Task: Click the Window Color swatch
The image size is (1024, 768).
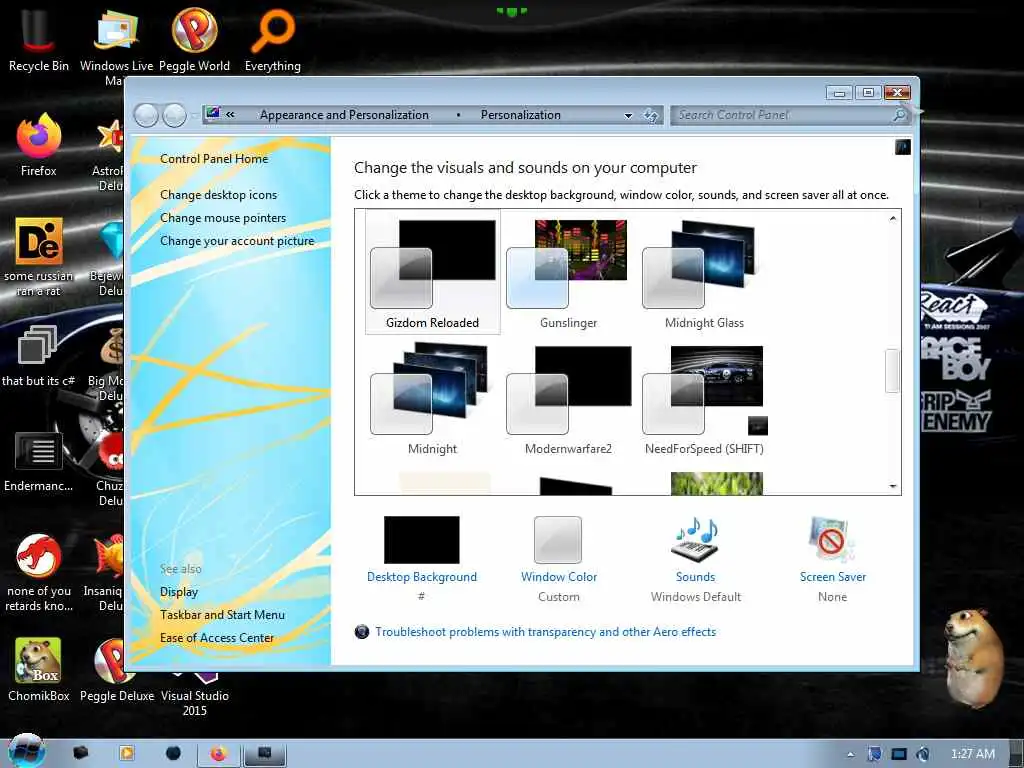Action: [558, 539]
